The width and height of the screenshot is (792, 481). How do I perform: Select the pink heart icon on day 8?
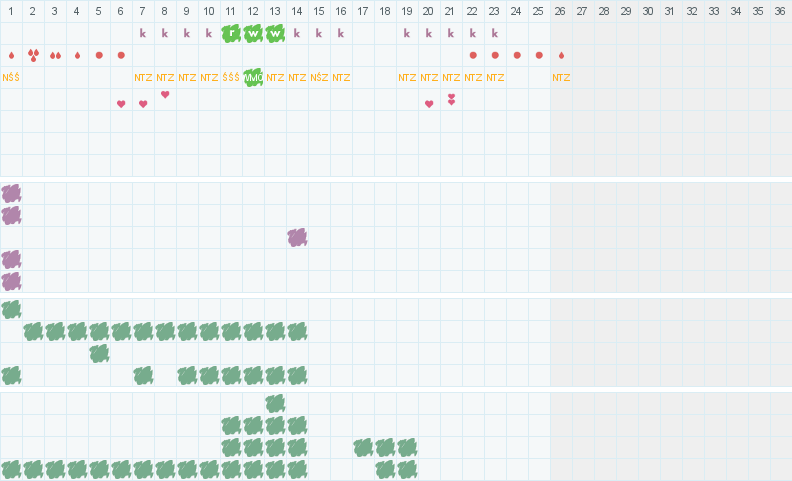coord(165,95)
